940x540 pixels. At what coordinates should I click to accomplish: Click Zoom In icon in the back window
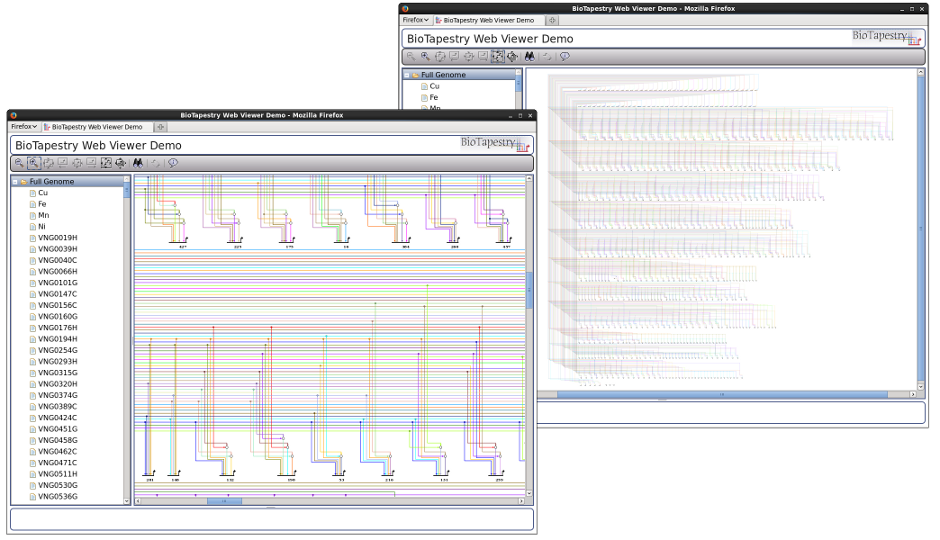click(x=425, y=56)
